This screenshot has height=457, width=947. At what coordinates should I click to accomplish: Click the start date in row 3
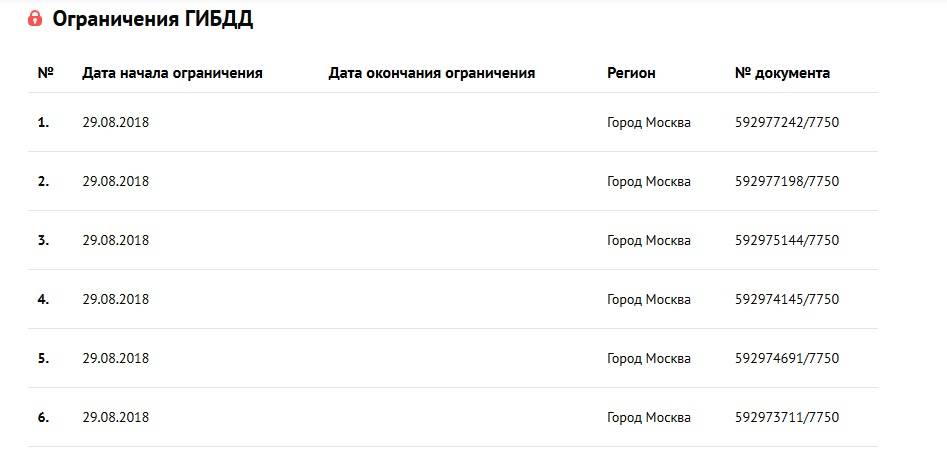click(x=115, y=241)
